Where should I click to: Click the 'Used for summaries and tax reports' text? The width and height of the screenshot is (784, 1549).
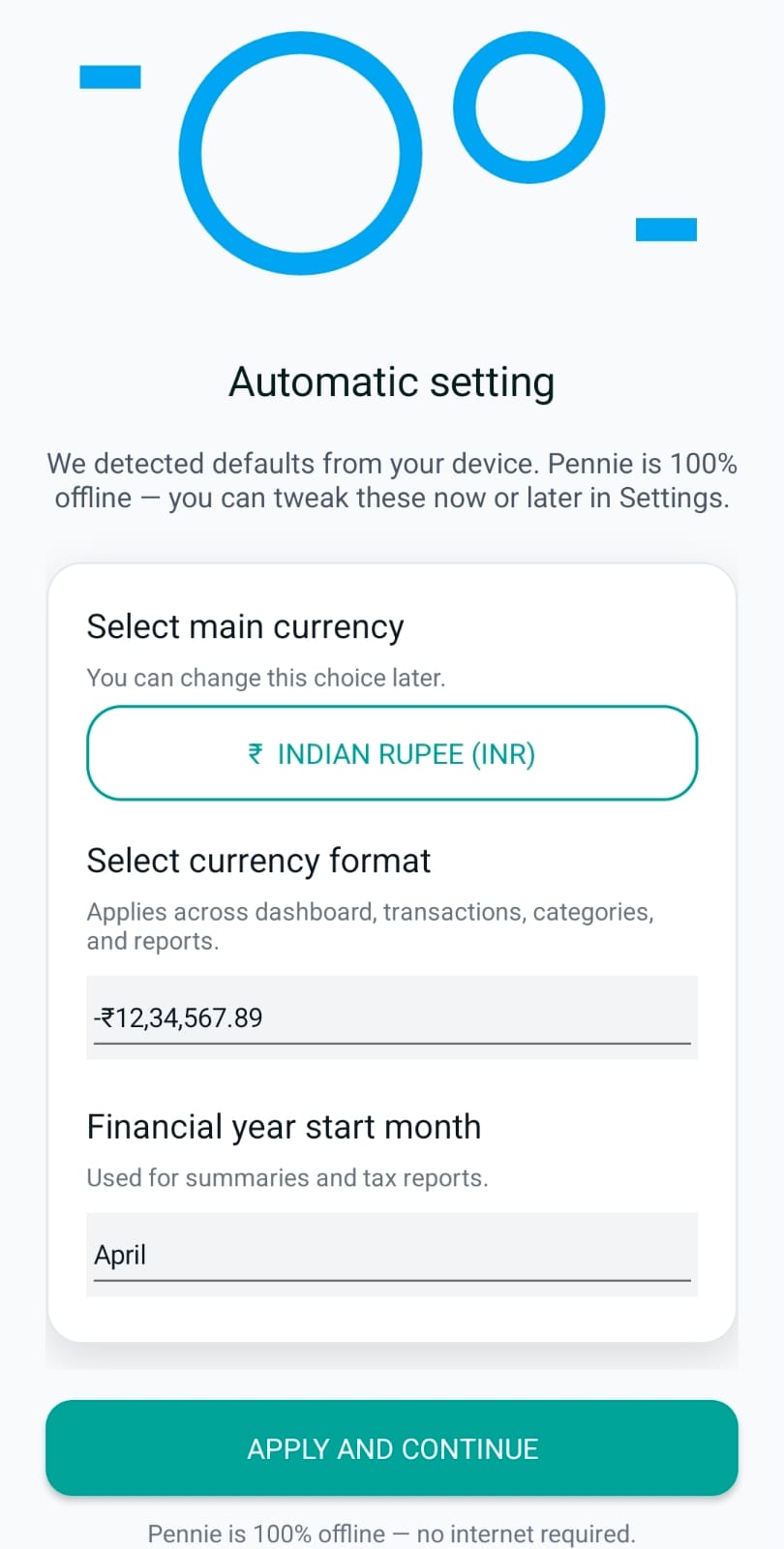point(287,1178)
